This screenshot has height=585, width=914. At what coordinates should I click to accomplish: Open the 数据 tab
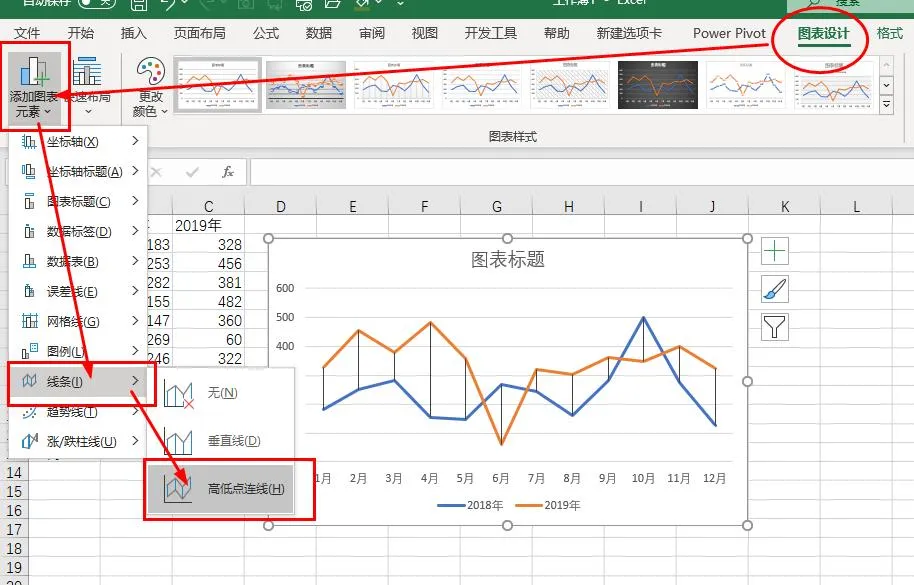click(319, 33)
